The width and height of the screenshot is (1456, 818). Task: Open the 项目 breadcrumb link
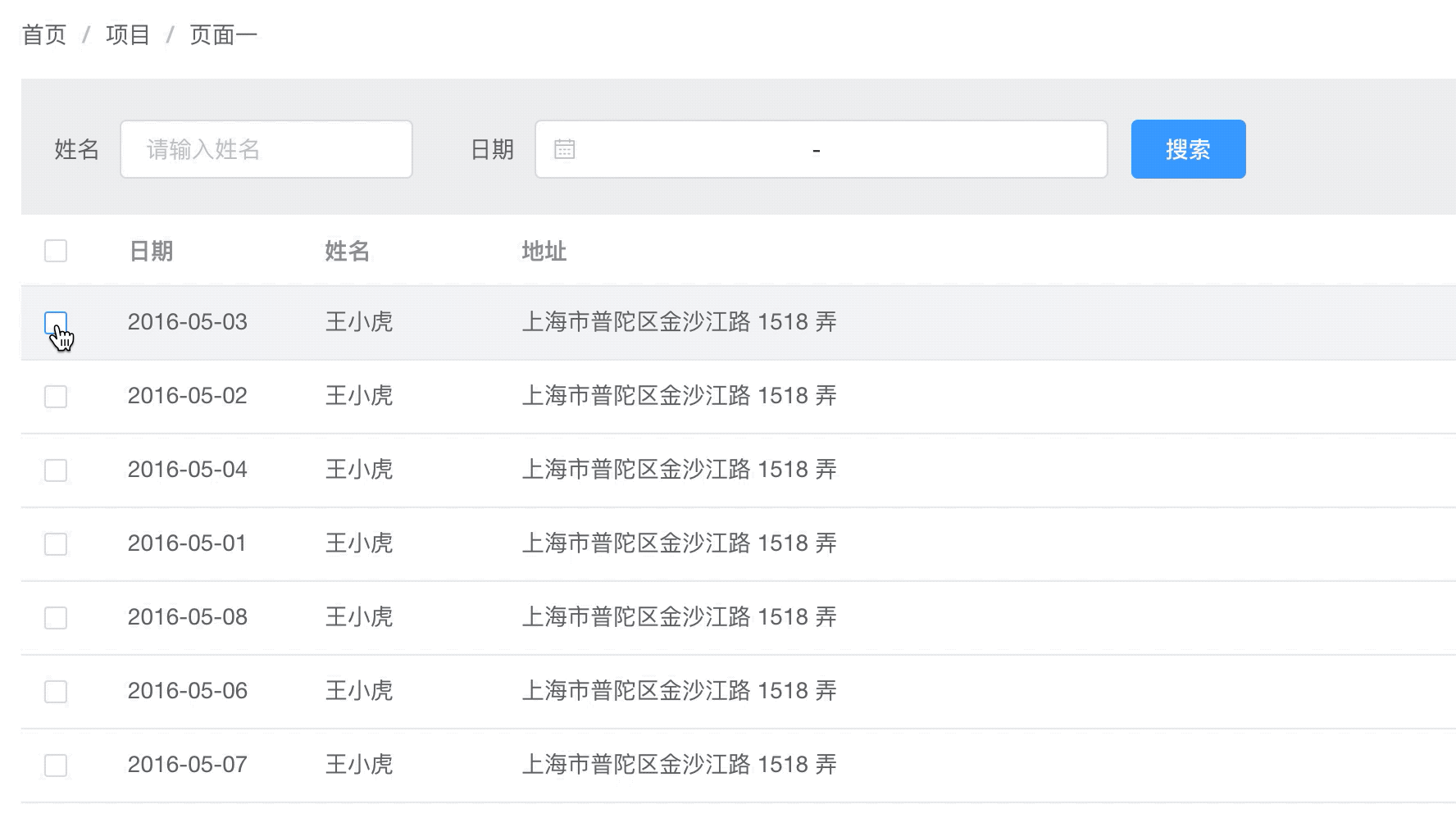[128, 35]
